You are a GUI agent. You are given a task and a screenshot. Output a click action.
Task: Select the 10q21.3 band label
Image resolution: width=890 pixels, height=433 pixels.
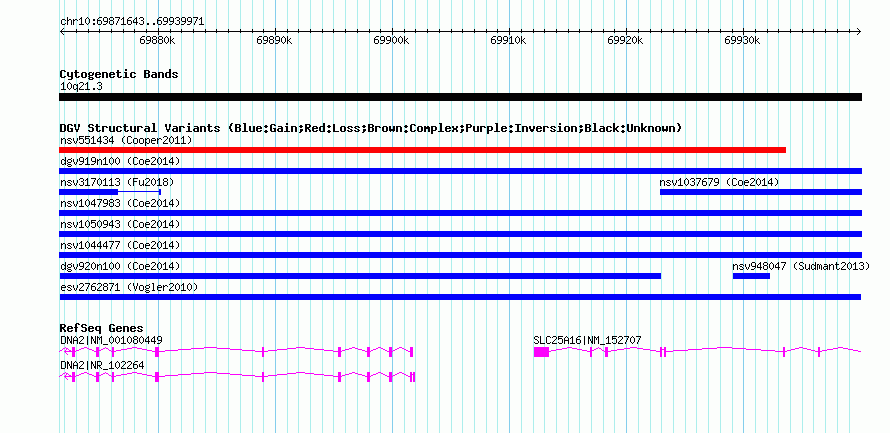click(x=81, y=87)
